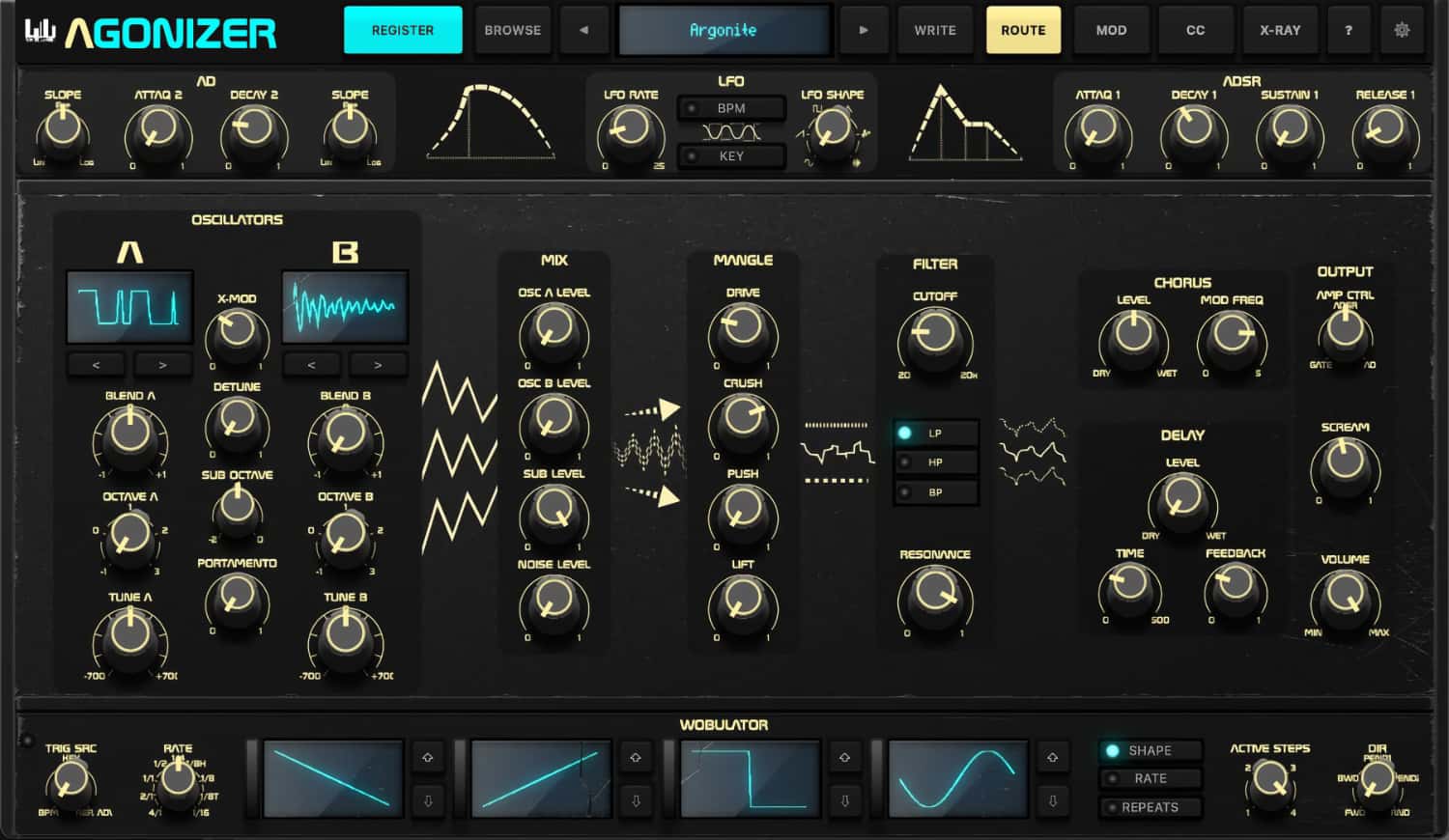The height and width of the screenshot is (840, 1449).
Task: Open the CC view
Action: pyautogui.click(x=1195, y=30)
